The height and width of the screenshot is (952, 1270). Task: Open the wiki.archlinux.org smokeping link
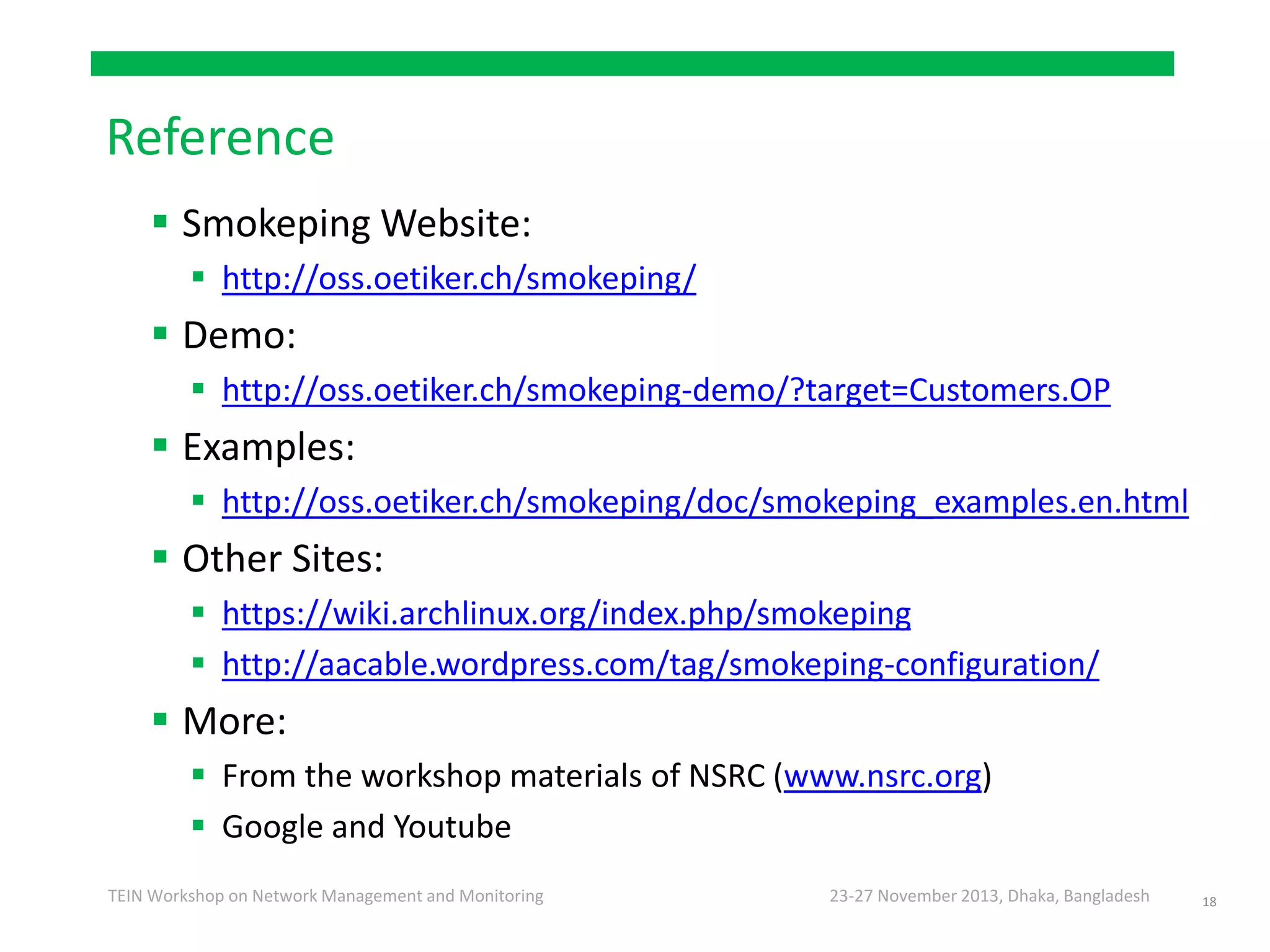point(566,614)
